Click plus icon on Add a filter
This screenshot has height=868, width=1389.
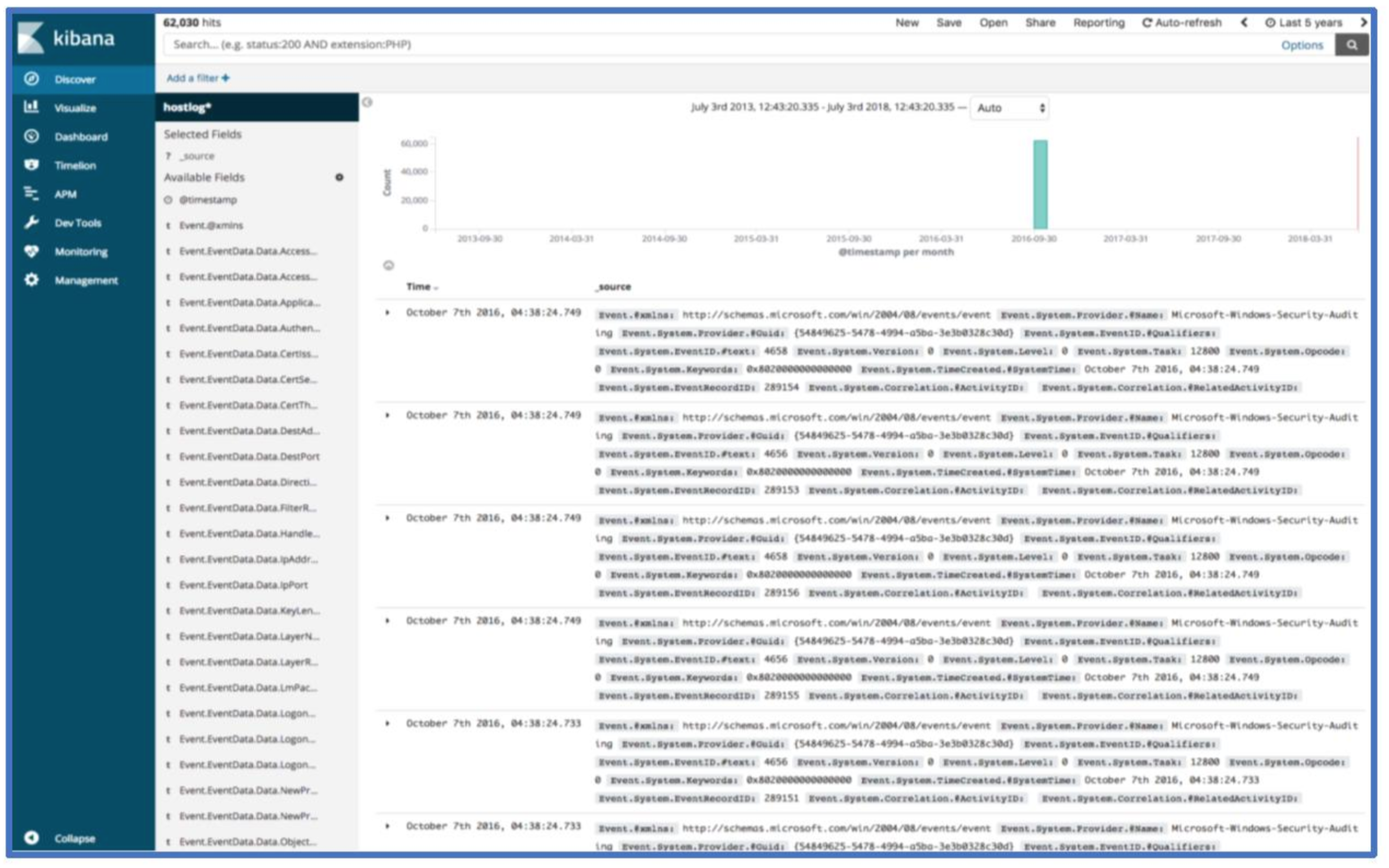click(225, 77)
